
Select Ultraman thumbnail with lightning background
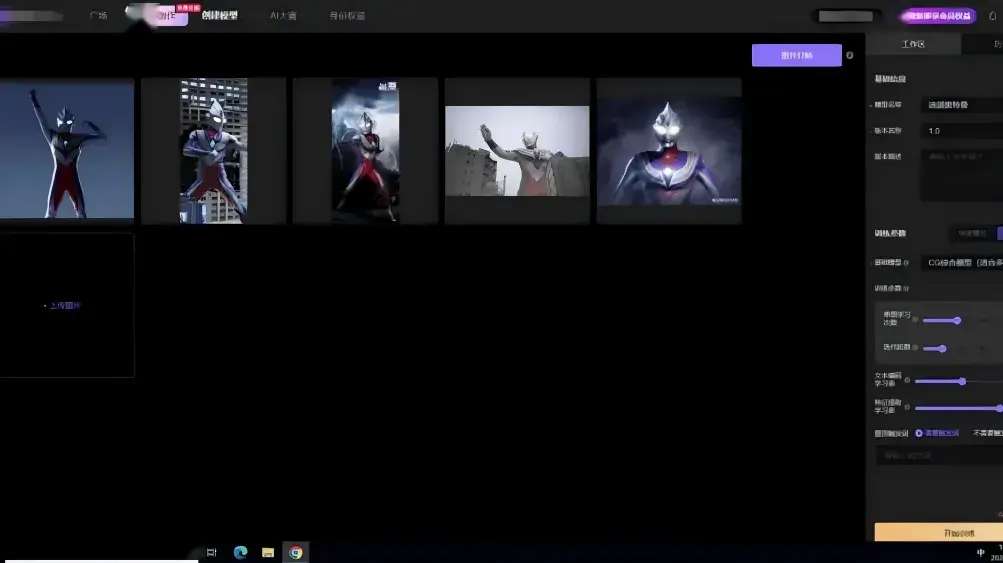[x=365, y=151]
